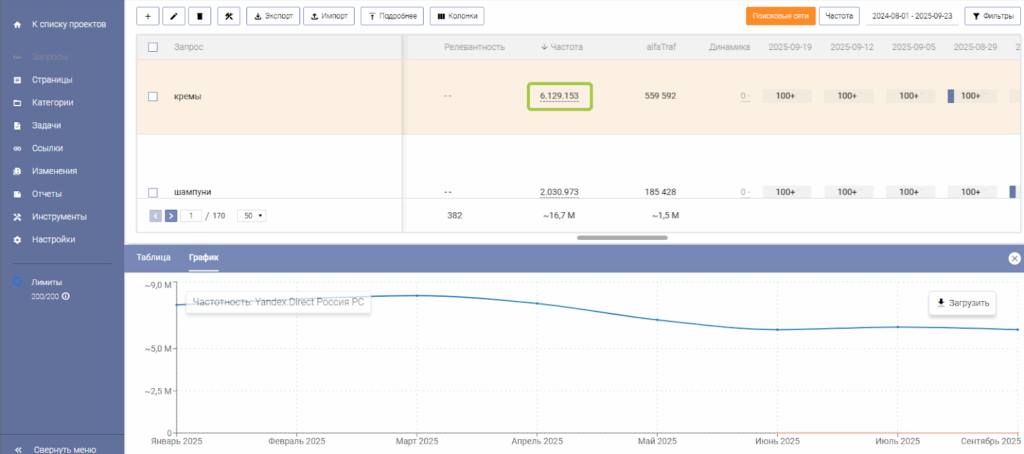Screen dimensions: 1024x454
Task: Switch to the Таблица tab
Action: point(153,258)
